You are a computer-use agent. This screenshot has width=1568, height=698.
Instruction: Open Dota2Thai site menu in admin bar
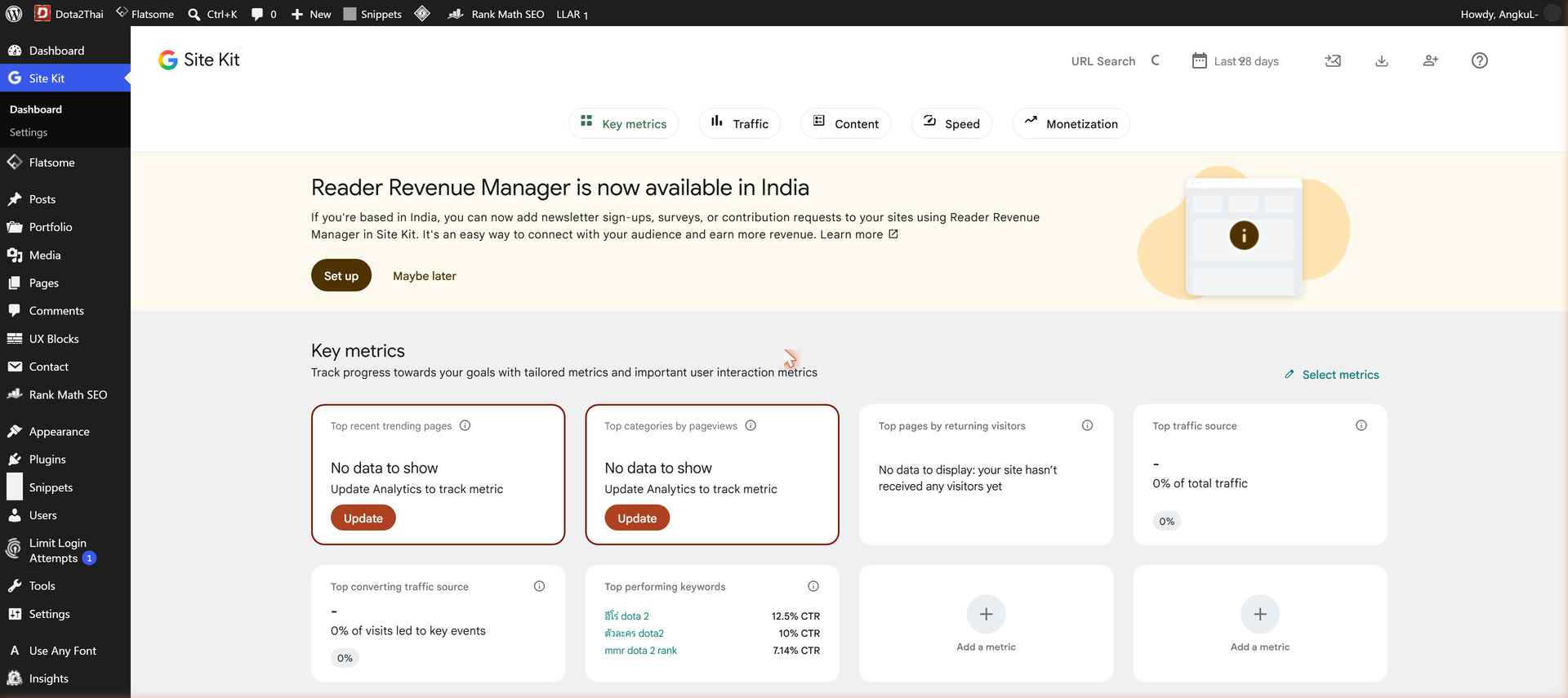(69, 14)
